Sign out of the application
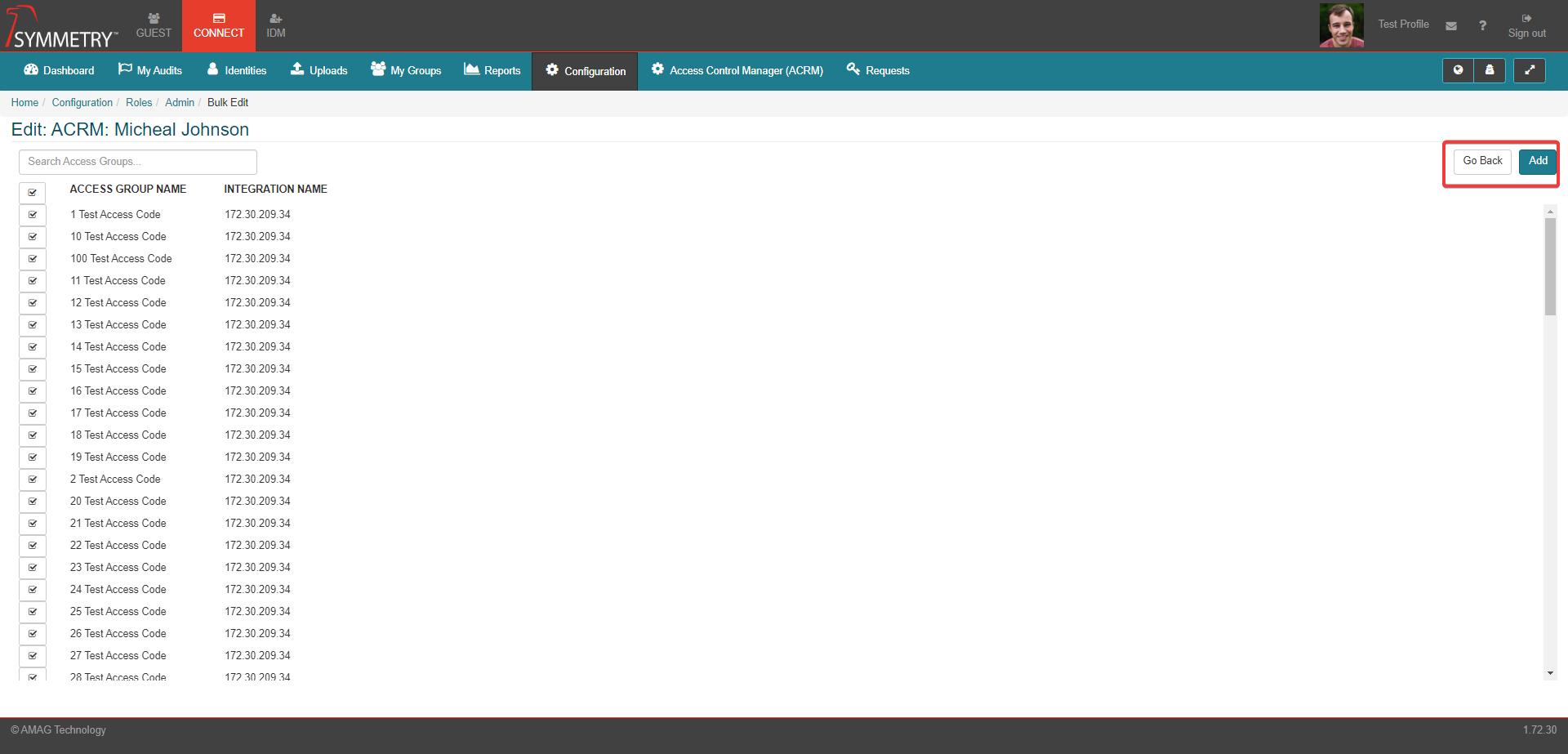1568x754 pixels. (x=1526, y=26)
